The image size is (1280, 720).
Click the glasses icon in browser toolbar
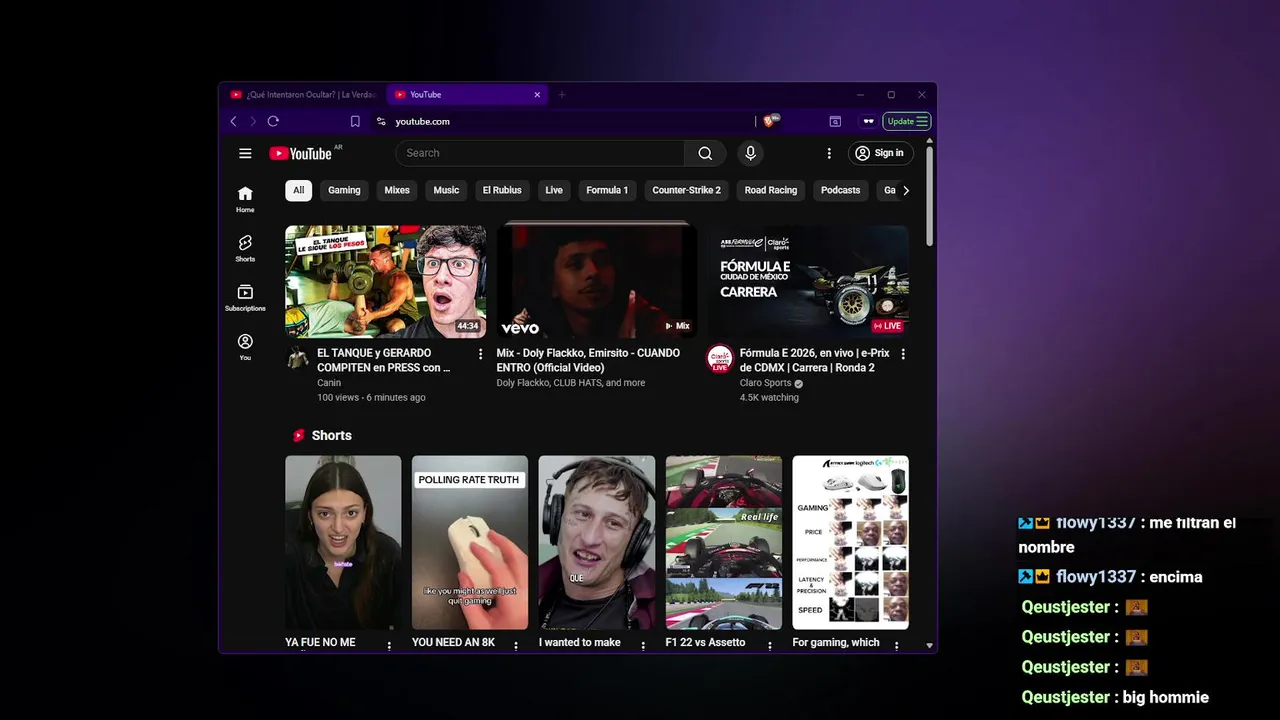[x=868, y=121]
